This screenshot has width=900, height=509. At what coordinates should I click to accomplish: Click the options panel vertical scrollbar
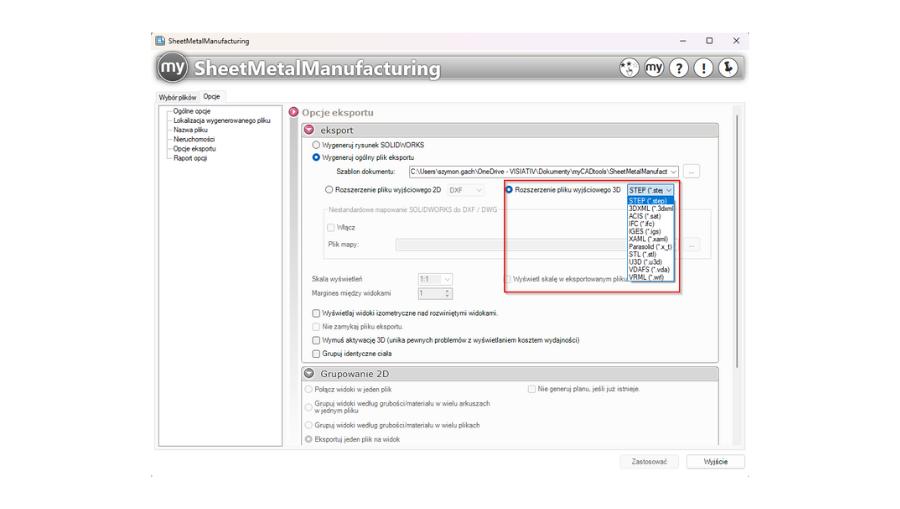pyautogui.click(x=736, y=241)
